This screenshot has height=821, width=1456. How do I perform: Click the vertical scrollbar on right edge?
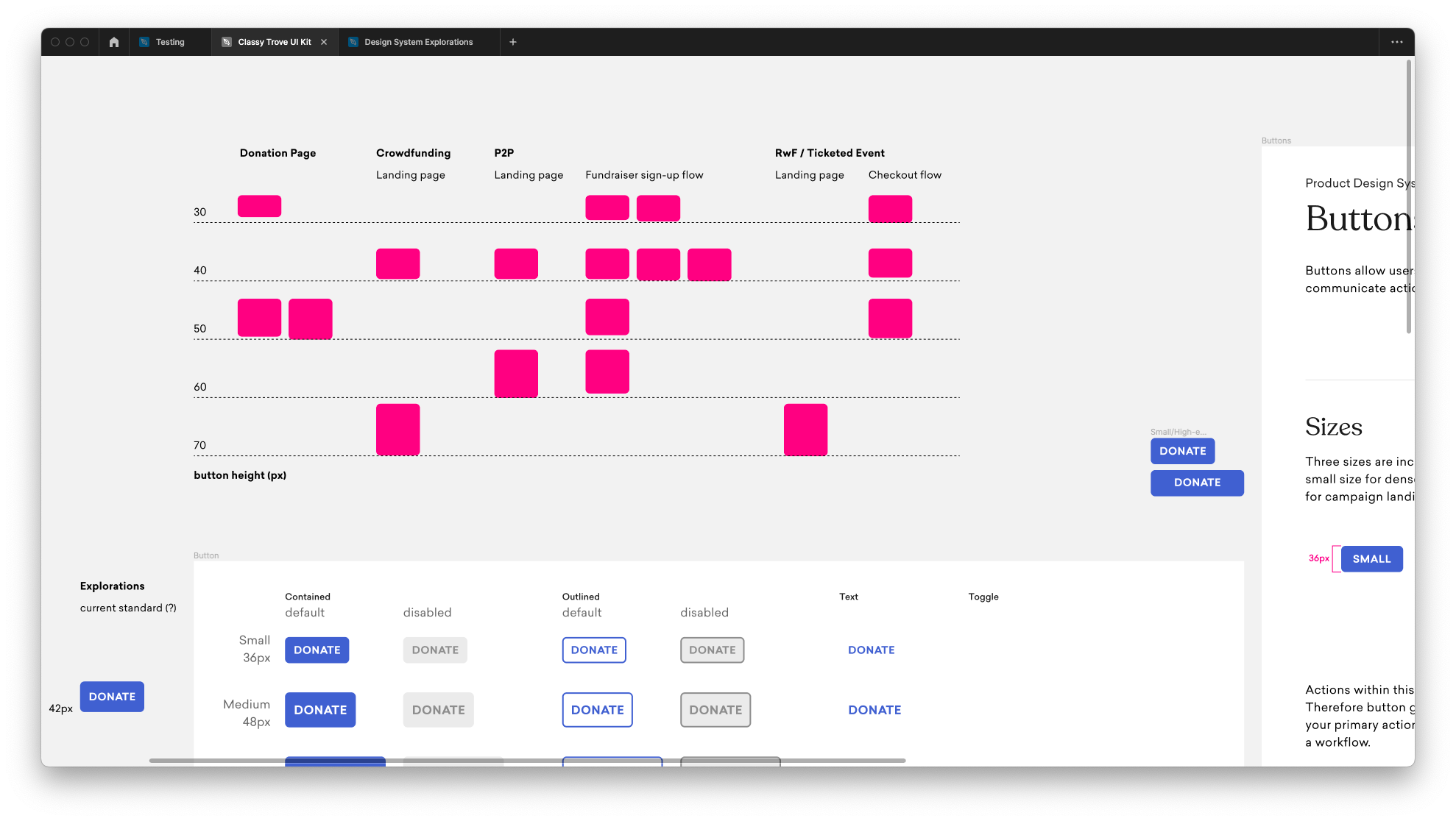(1409, 197)
